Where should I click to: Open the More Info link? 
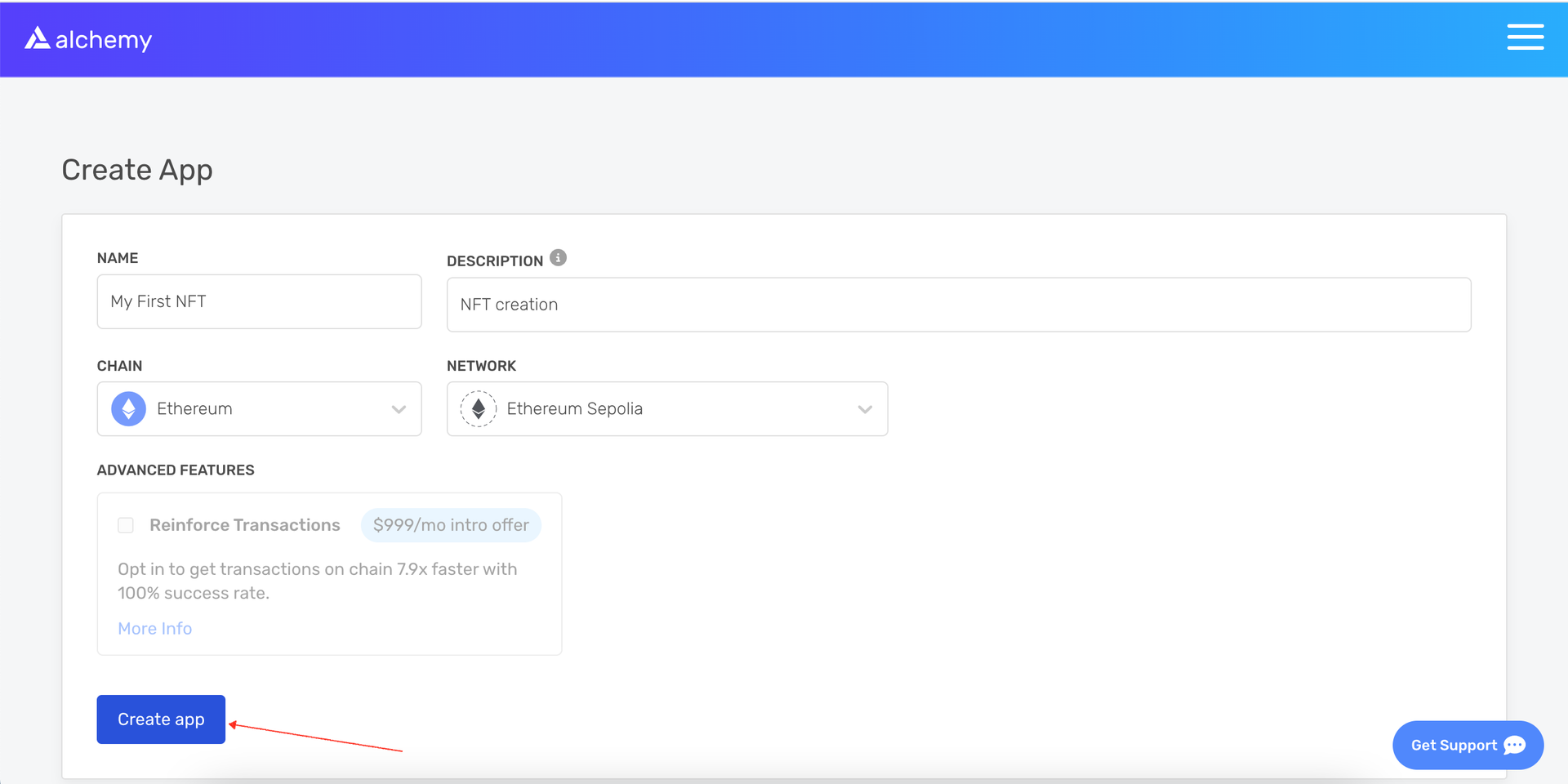(x=155, y=628)
